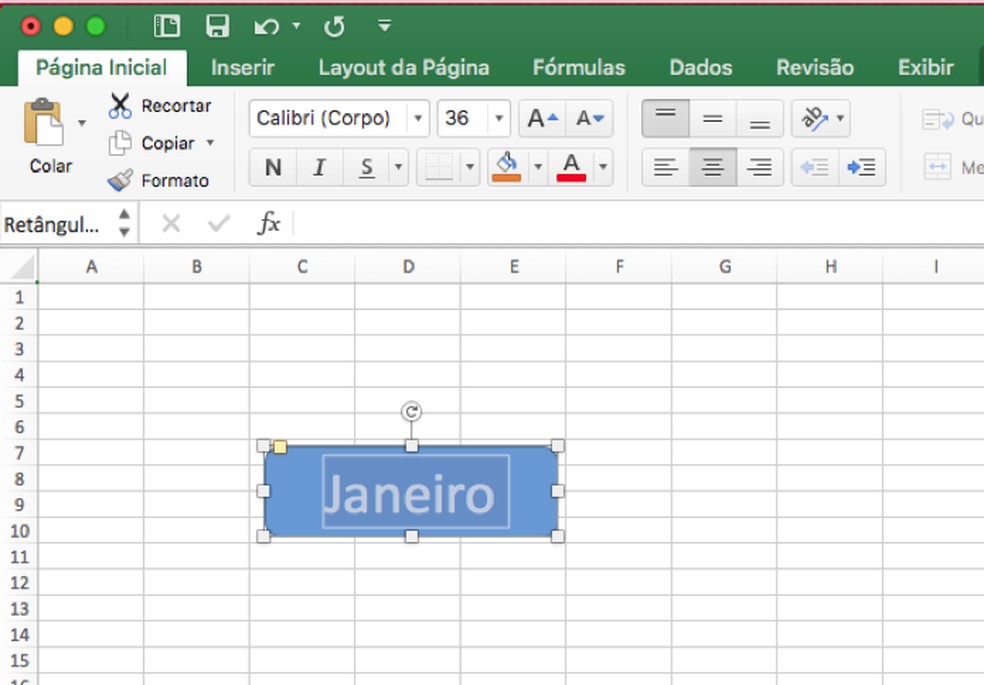Screen dimensions: 984x685
Task: Click into the formula bar field
Action: (x=638, y=223)
